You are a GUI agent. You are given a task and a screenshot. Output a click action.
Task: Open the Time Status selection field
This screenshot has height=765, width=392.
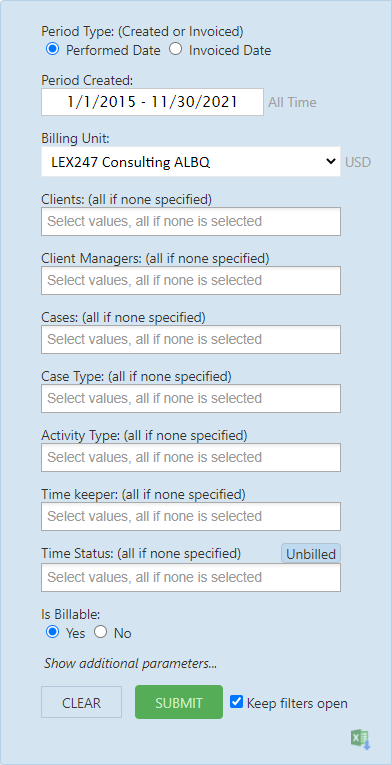tap(191, 578)
